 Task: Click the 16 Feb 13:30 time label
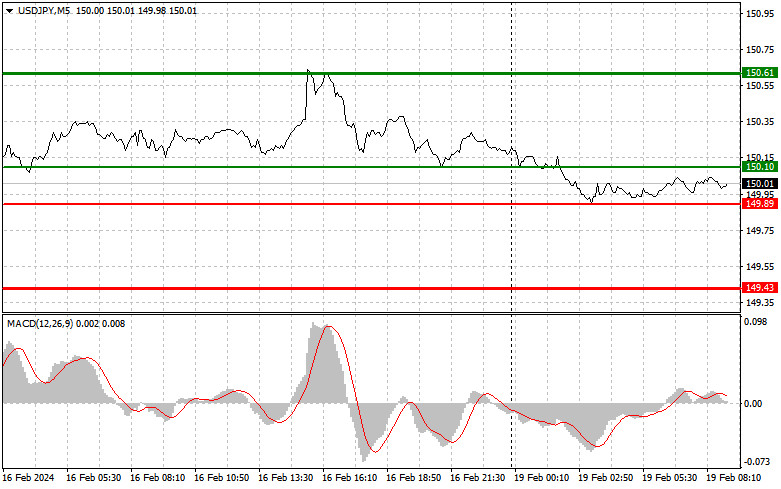point(285,478)
